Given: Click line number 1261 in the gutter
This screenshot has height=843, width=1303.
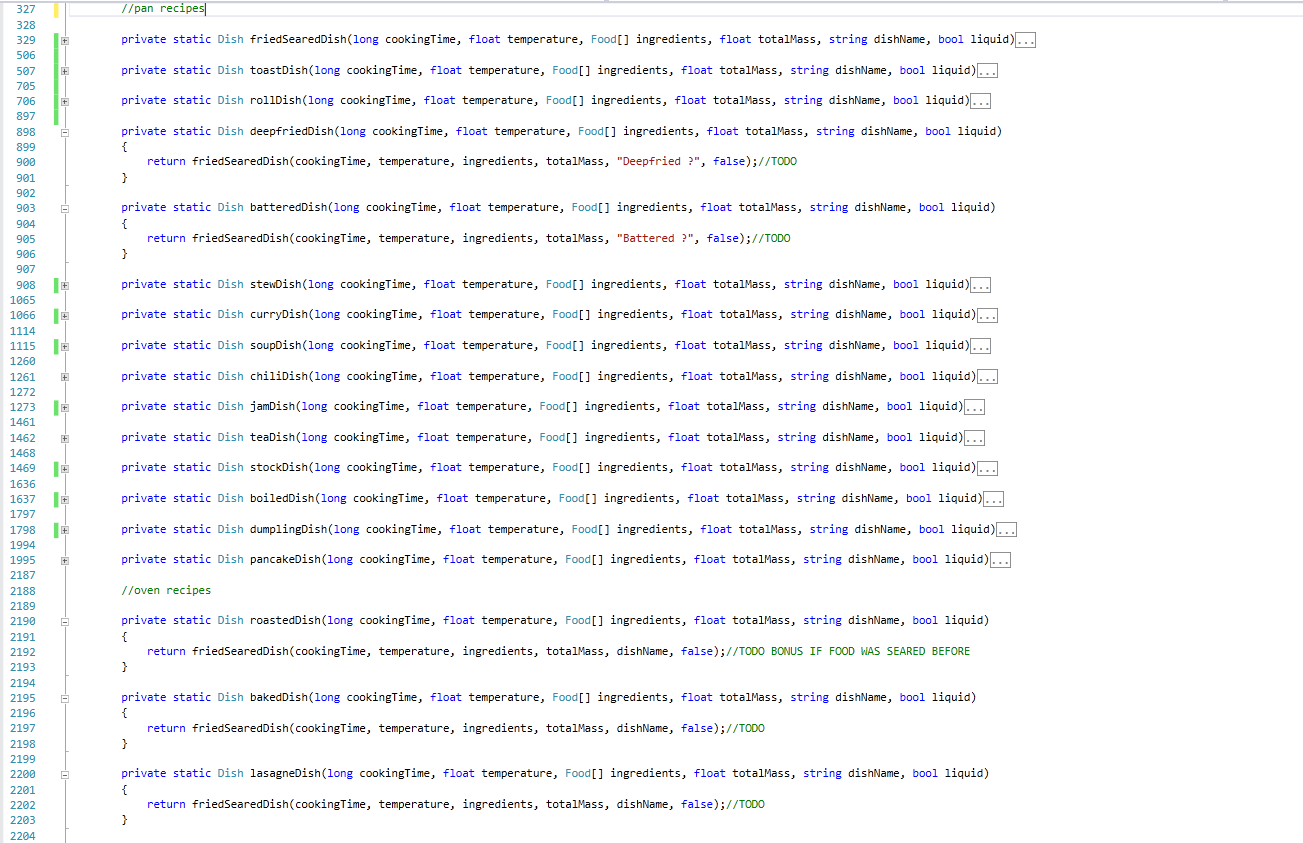Looking at the screenshot, I should click(22, 376).
